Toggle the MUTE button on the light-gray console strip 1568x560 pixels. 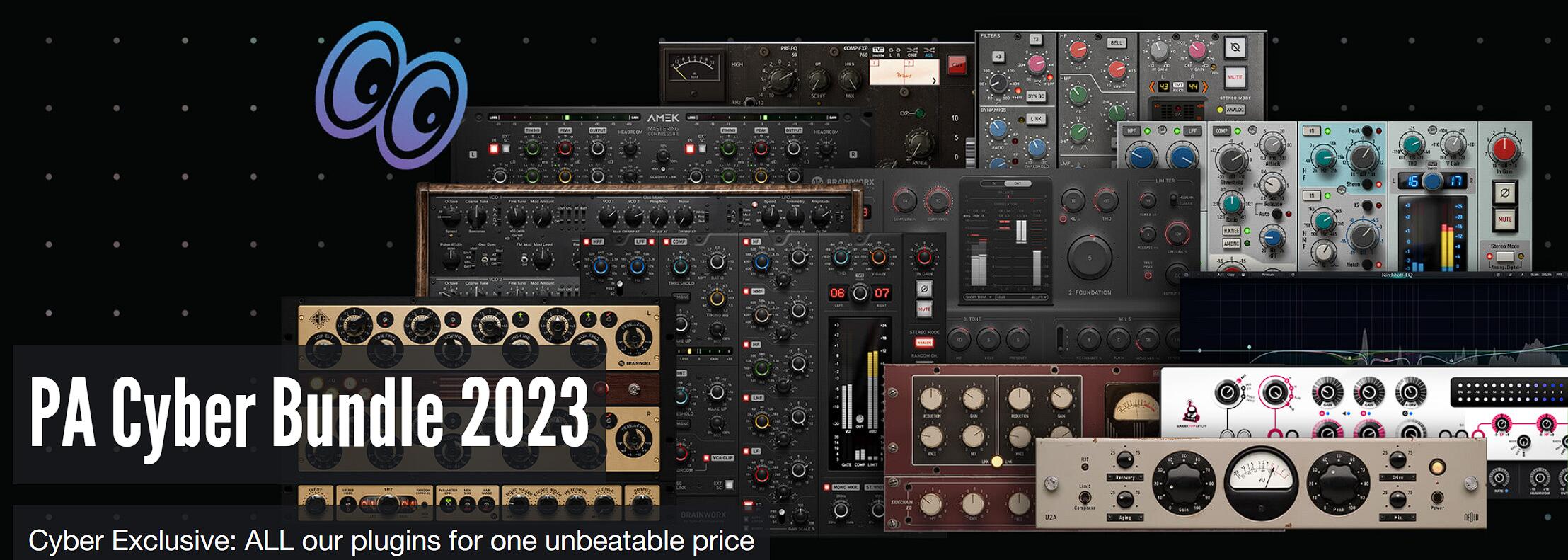click(1504, 219)
